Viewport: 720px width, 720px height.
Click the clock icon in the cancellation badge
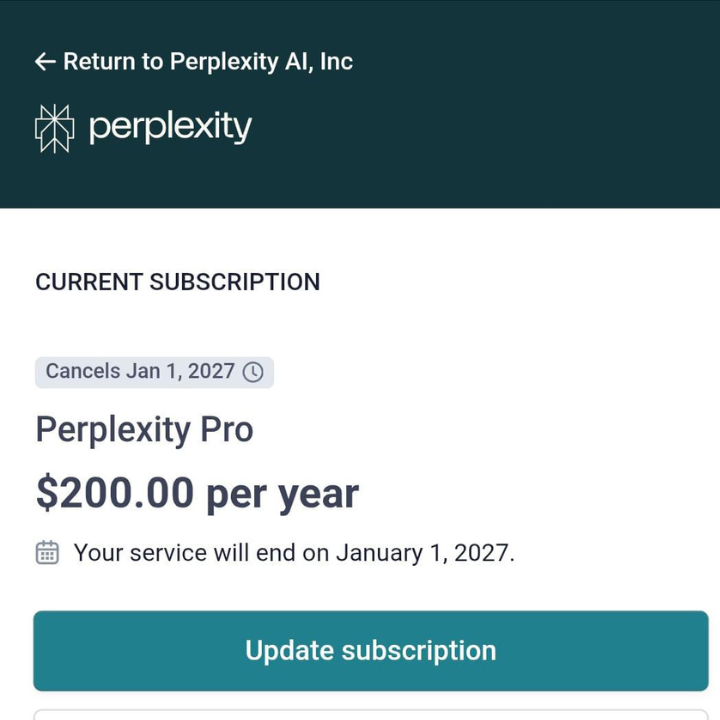[x=254, y=372]
